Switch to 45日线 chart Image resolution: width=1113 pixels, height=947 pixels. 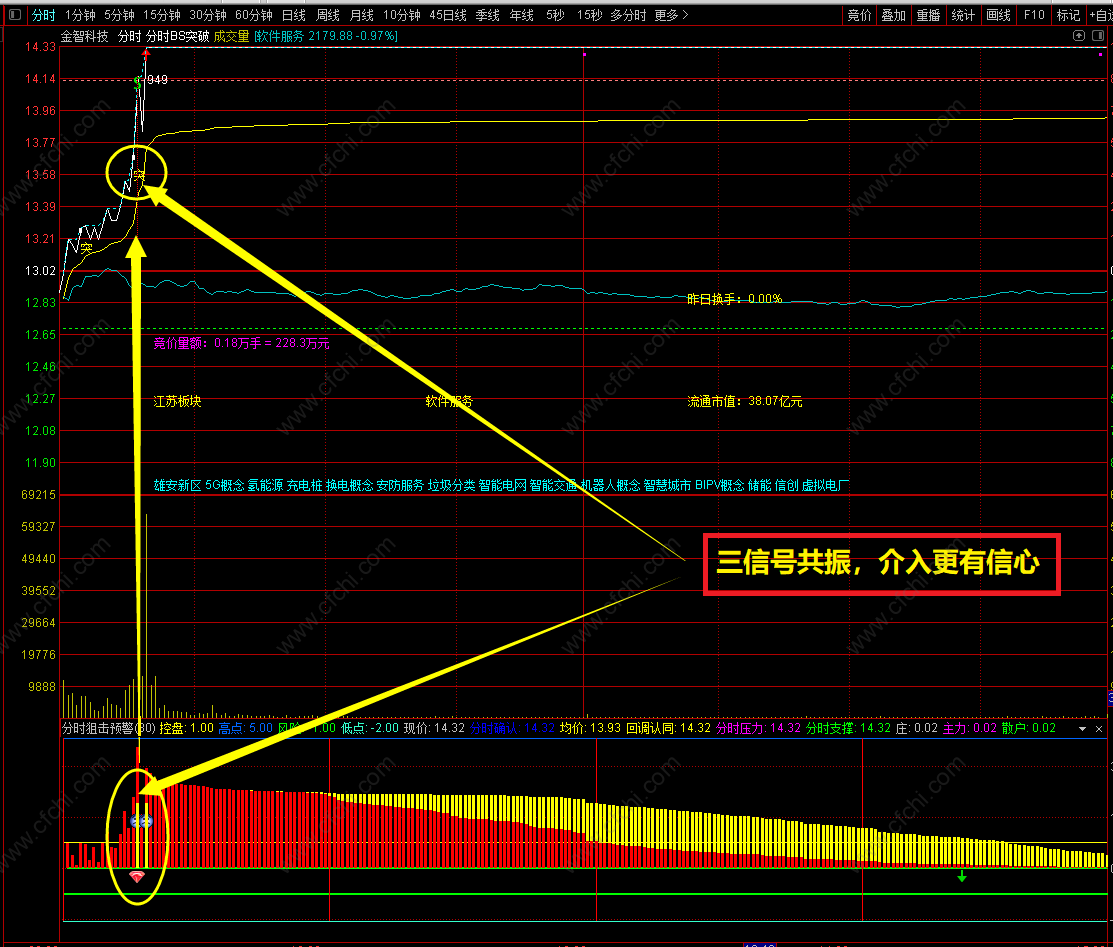447,15
